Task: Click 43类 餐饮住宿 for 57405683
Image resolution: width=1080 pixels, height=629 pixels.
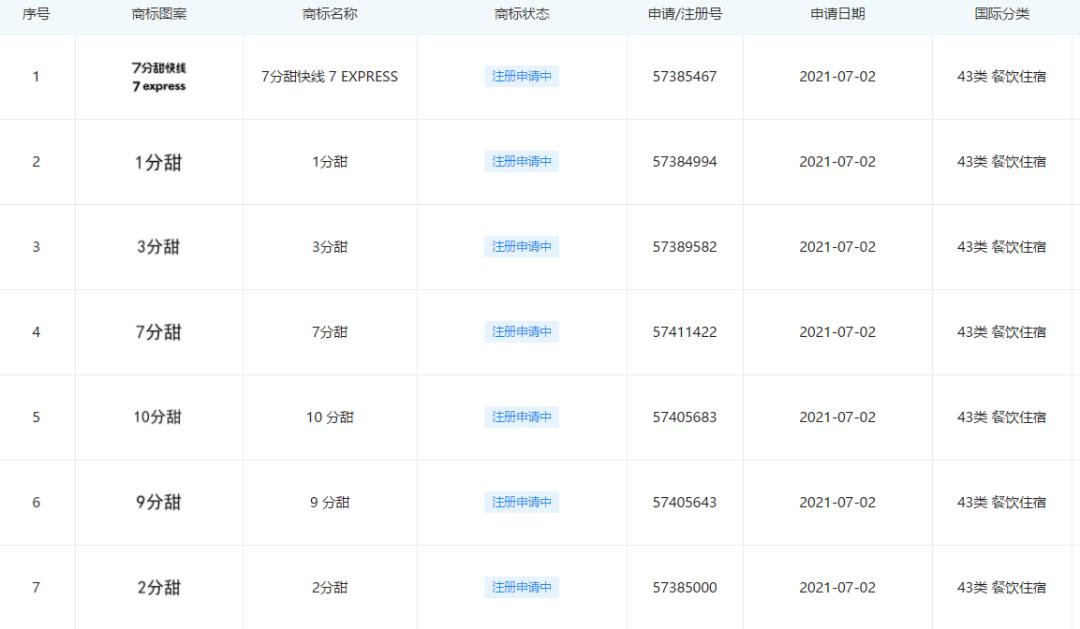Action: pos(1001,417)
